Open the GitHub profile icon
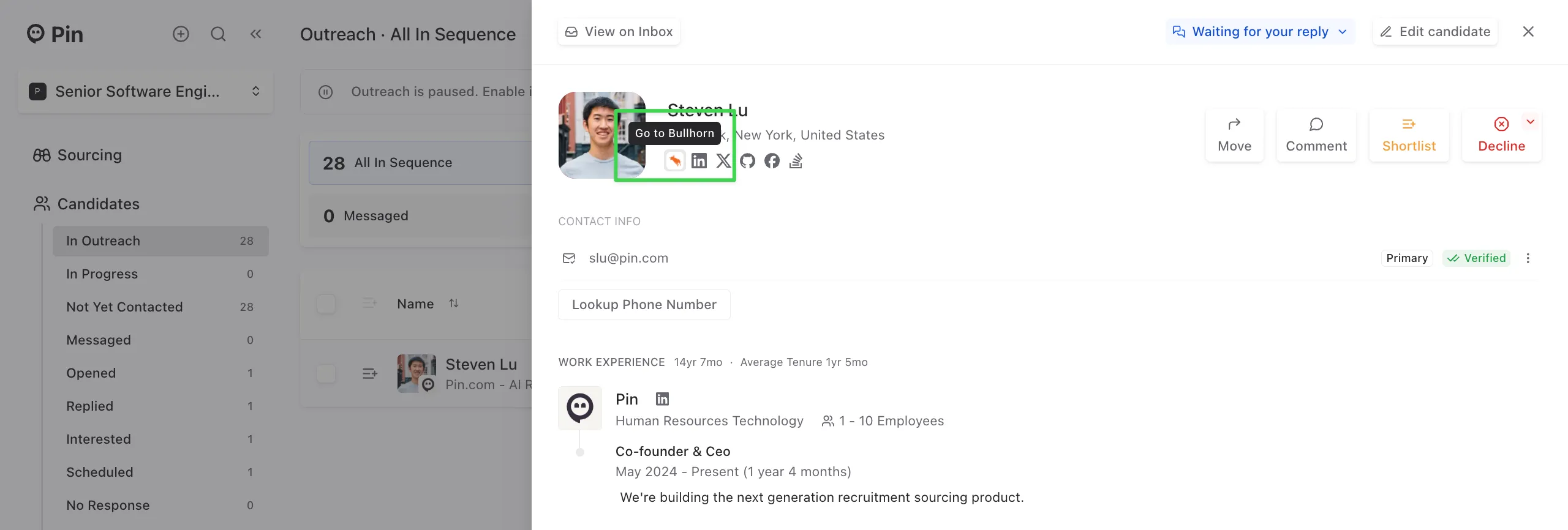Viewport: 1568px width, 530px height. click(747, 161)
